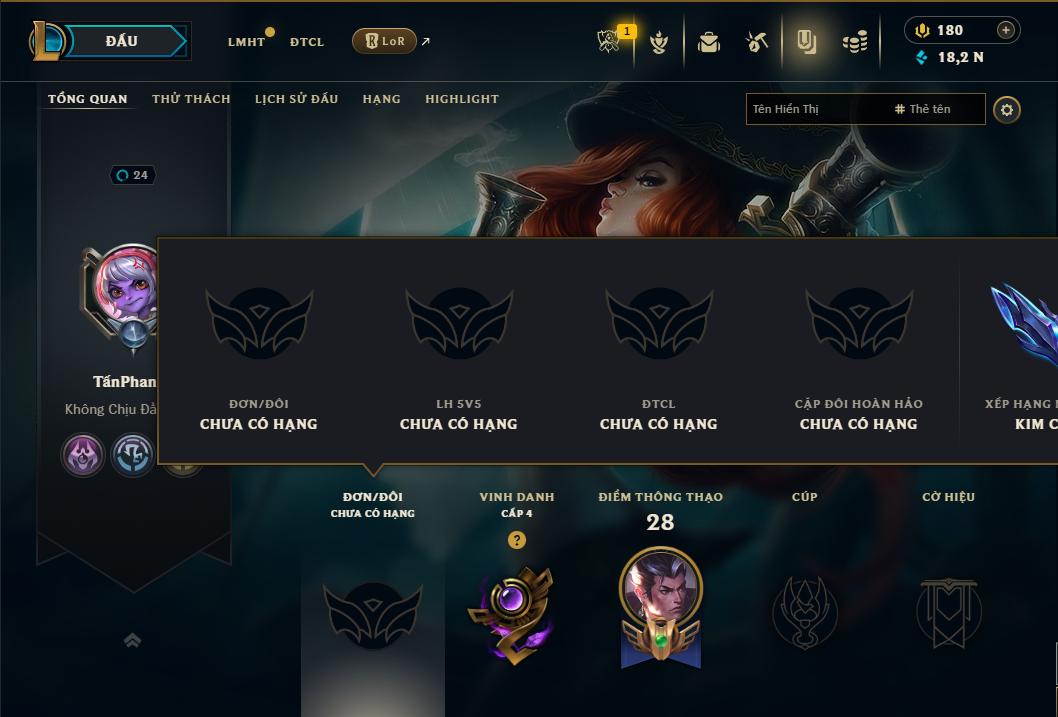Open the profile icon in the top bar
The image size is (1058, 717).
point(806,42)
